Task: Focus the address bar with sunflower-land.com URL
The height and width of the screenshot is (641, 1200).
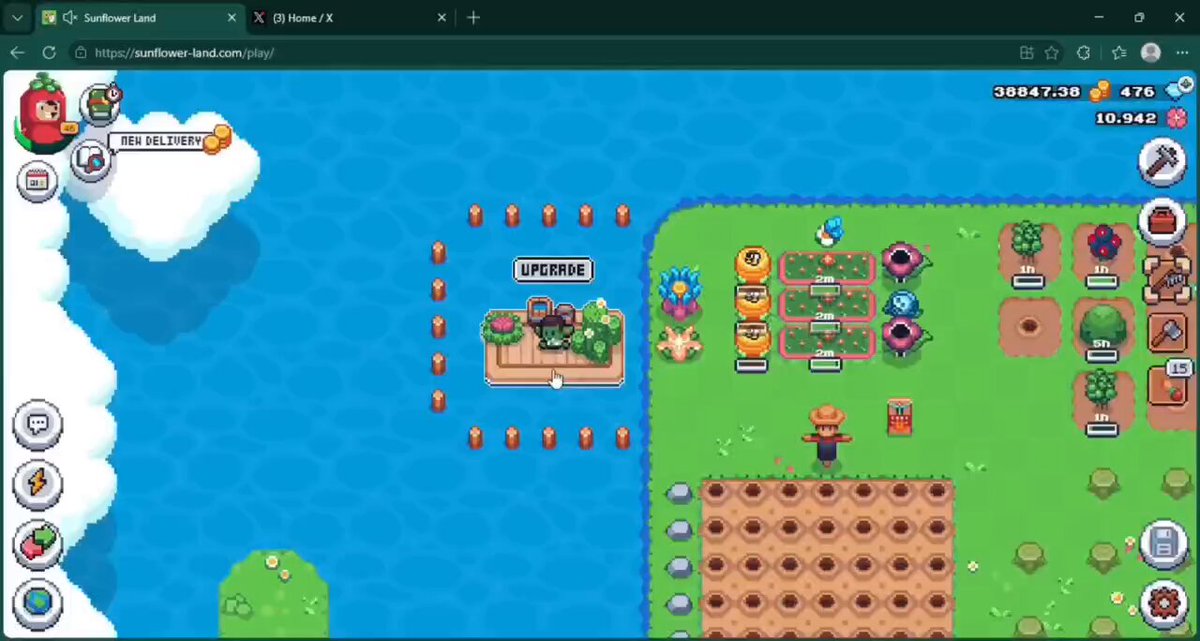Action: pos(540,53)
